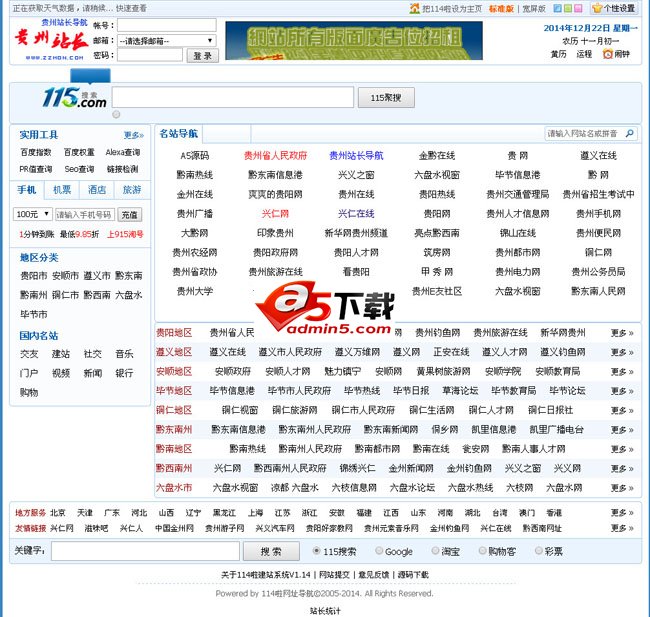The width and height of the screenshot is (650, 617).
Task: Open the 请选择邮箱 mailbox dropdown
Action: (x=167, y=41)
